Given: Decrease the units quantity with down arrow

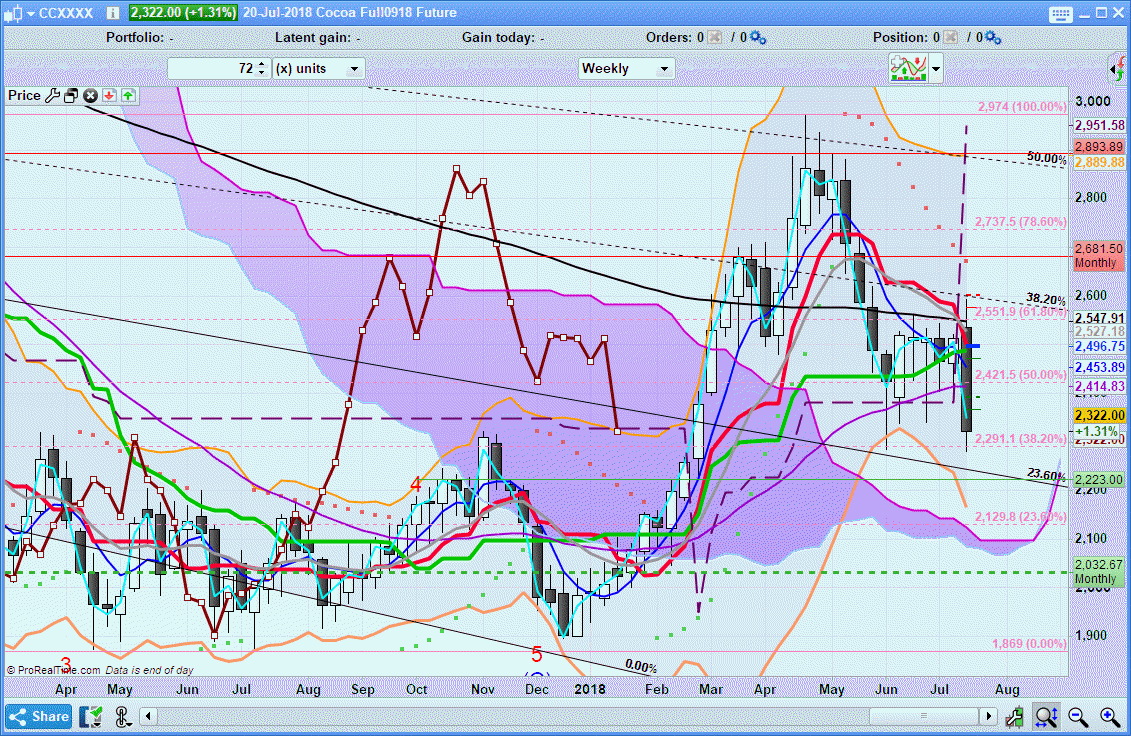Looking at the screenshot, I should point(263,73).
